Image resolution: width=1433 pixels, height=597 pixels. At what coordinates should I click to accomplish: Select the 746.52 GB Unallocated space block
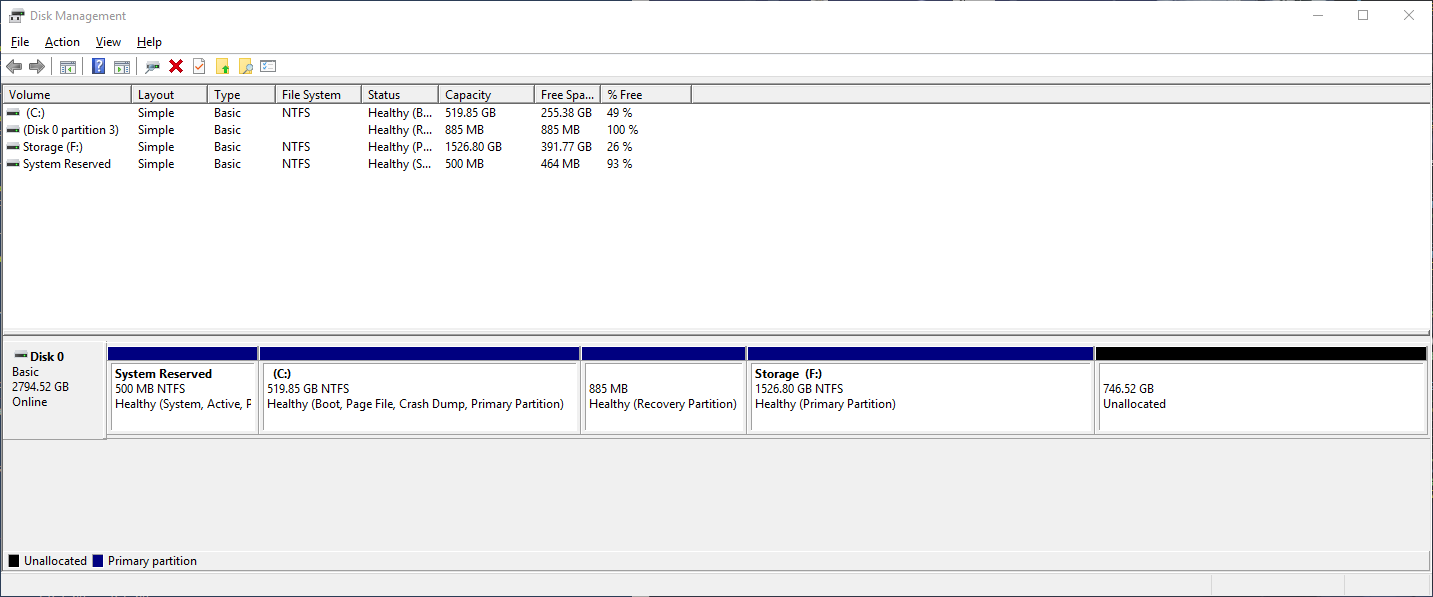[x=1260, y=397]
